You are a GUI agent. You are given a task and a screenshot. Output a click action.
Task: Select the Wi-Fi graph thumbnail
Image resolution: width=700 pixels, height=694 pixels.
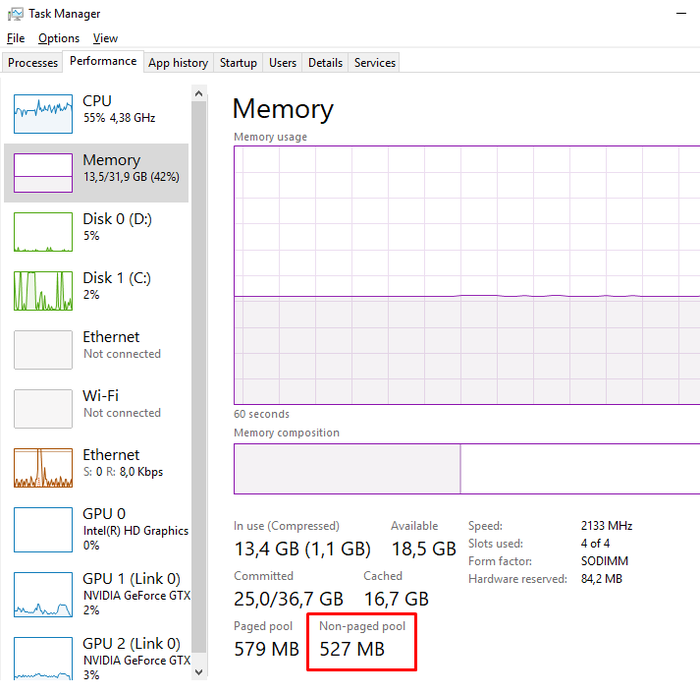[x=43, y=409]
